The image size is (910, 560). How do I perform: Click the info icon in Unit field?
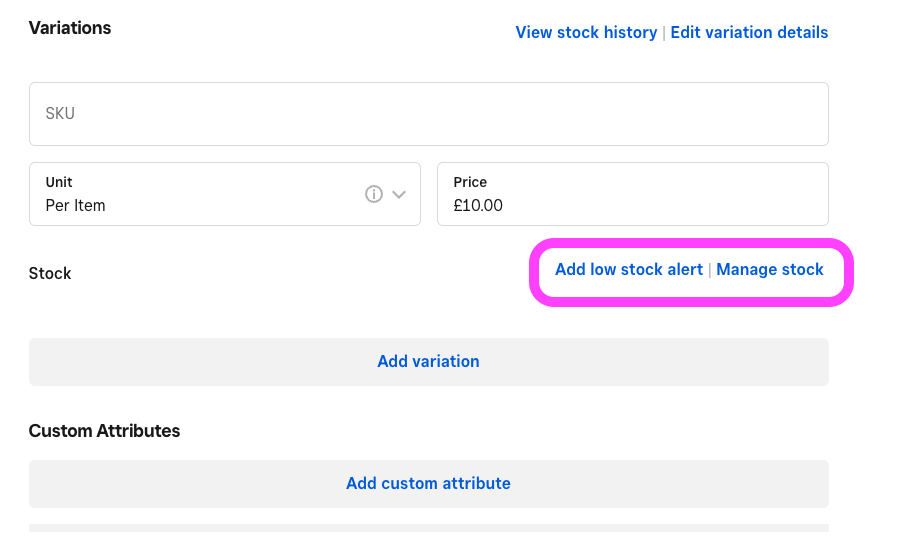(x=374, y=194)
